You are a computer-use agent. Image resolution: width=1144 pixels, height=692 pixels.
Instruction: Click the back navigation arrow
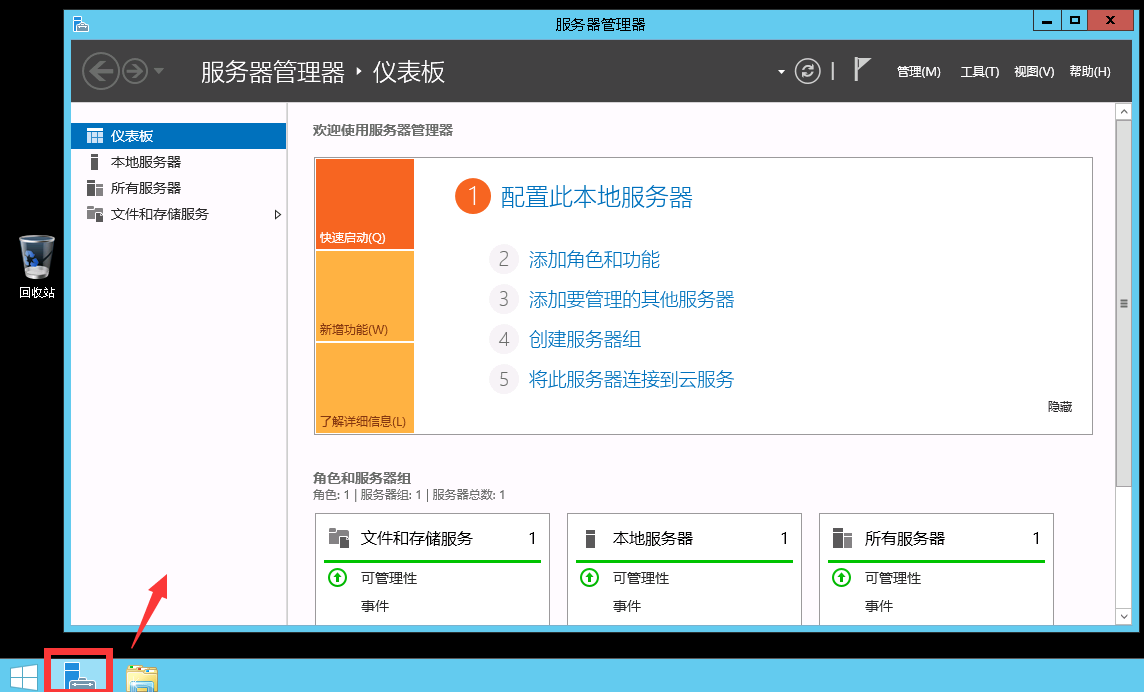(101, 72)
